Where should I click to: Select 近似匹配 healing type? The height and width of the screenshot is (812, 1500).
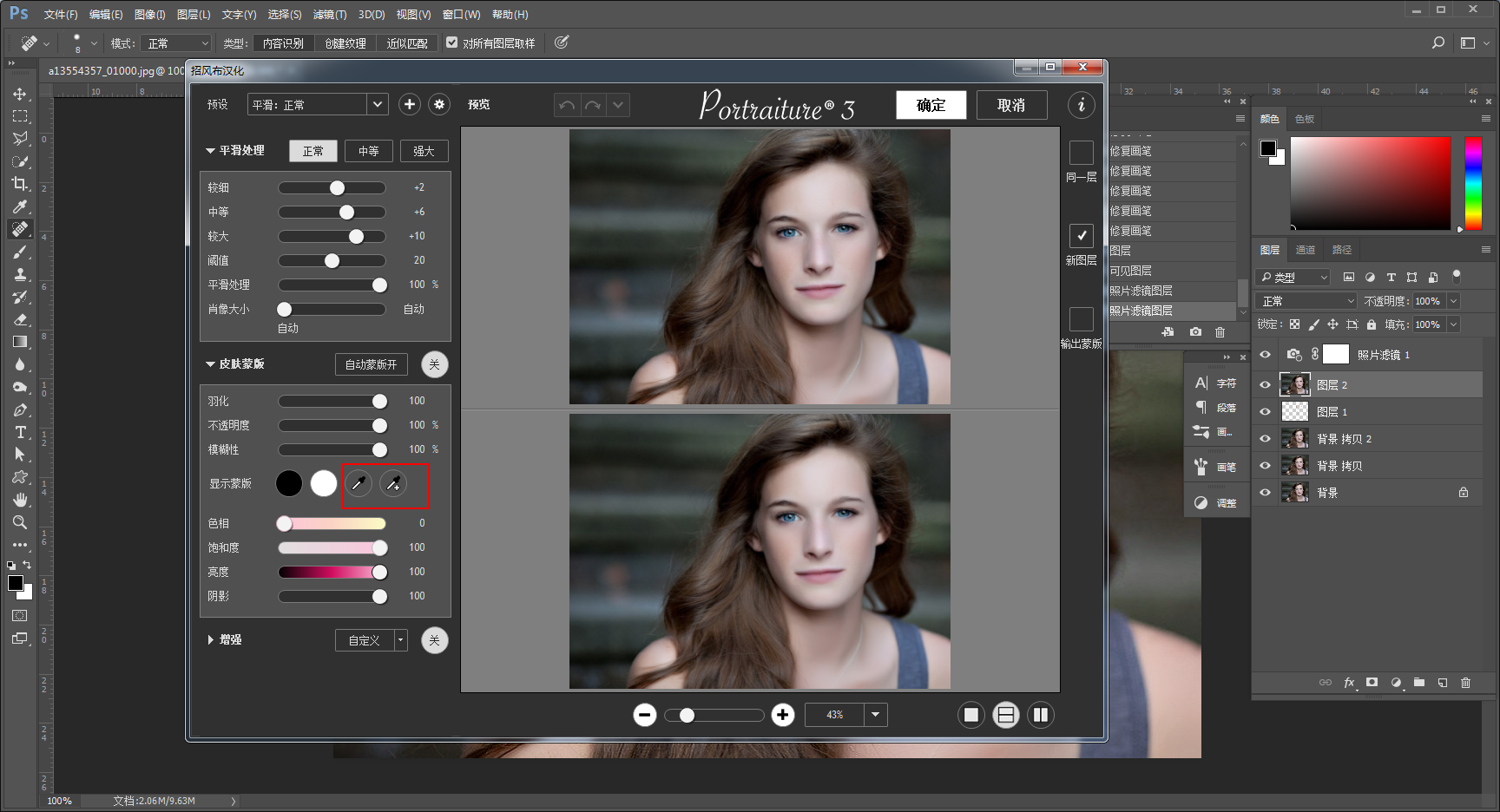407,43
